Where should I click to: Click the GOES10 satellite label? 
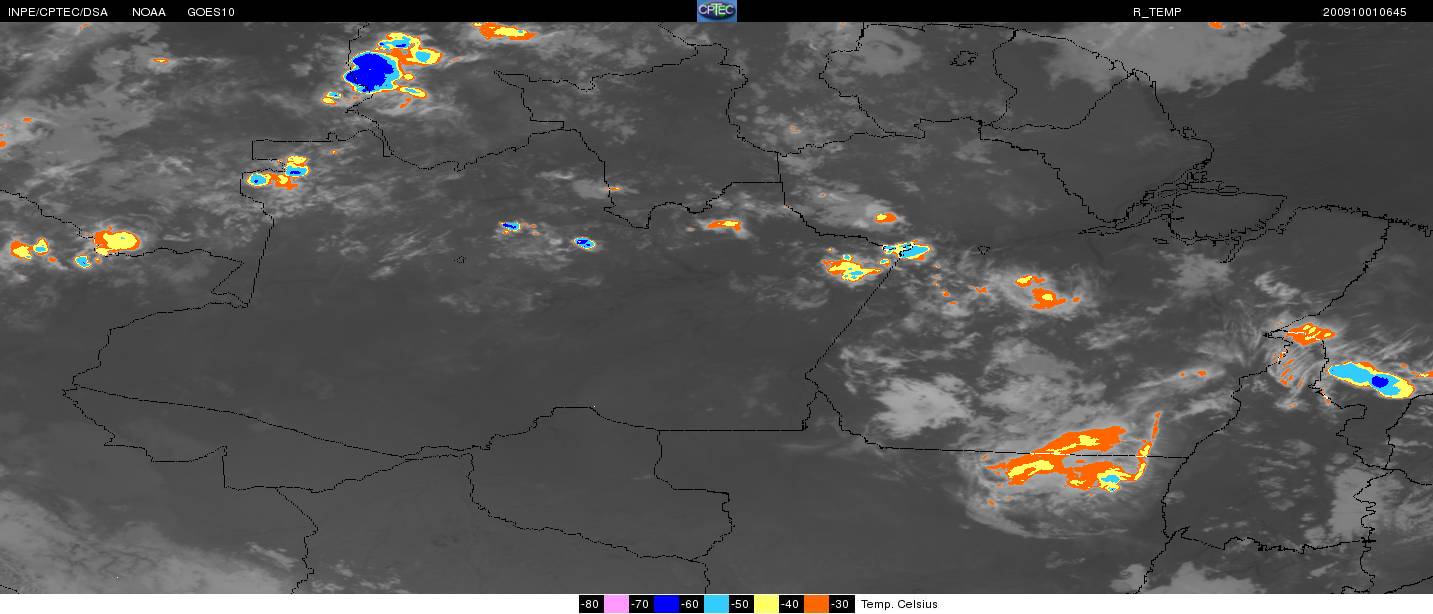[x=212, y=12]
